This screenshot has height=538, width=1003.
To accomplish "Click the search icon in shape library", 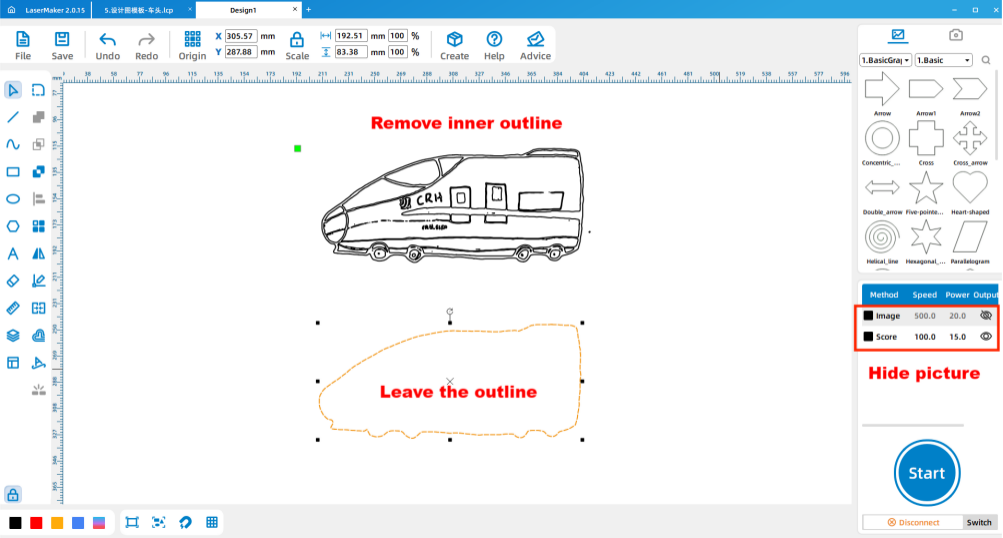I will click(x=986, y=60).
